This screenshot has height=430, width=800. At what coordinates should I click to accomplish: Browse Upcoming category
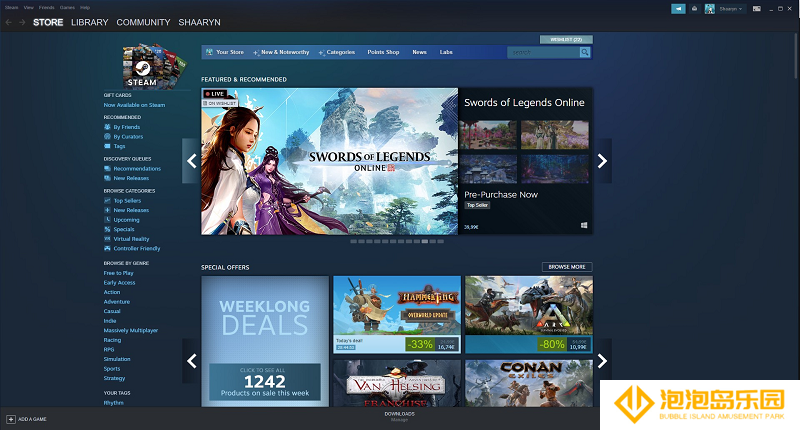126,220
